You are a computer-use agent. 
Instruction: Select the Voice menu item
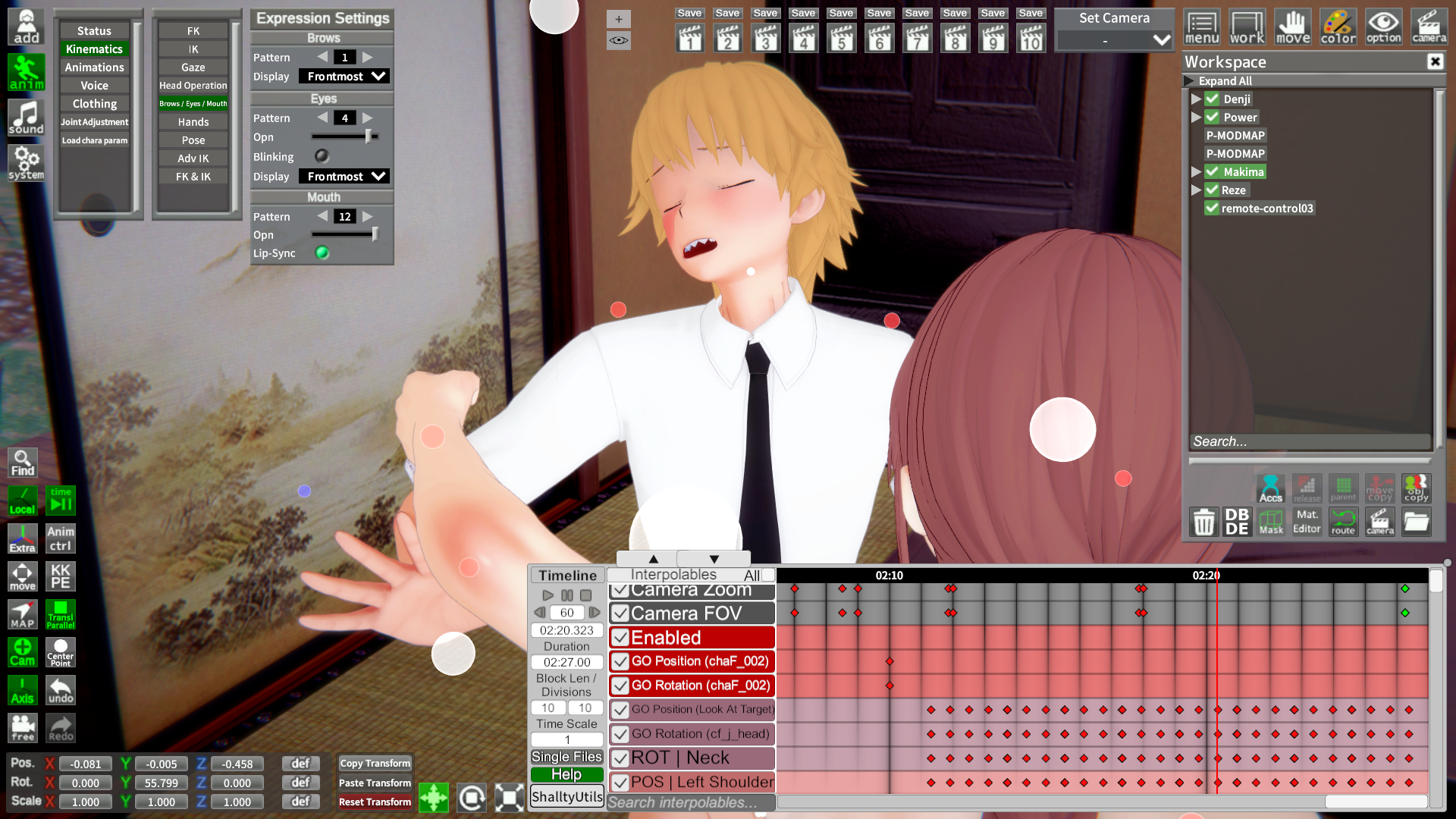tap(94, 85)
